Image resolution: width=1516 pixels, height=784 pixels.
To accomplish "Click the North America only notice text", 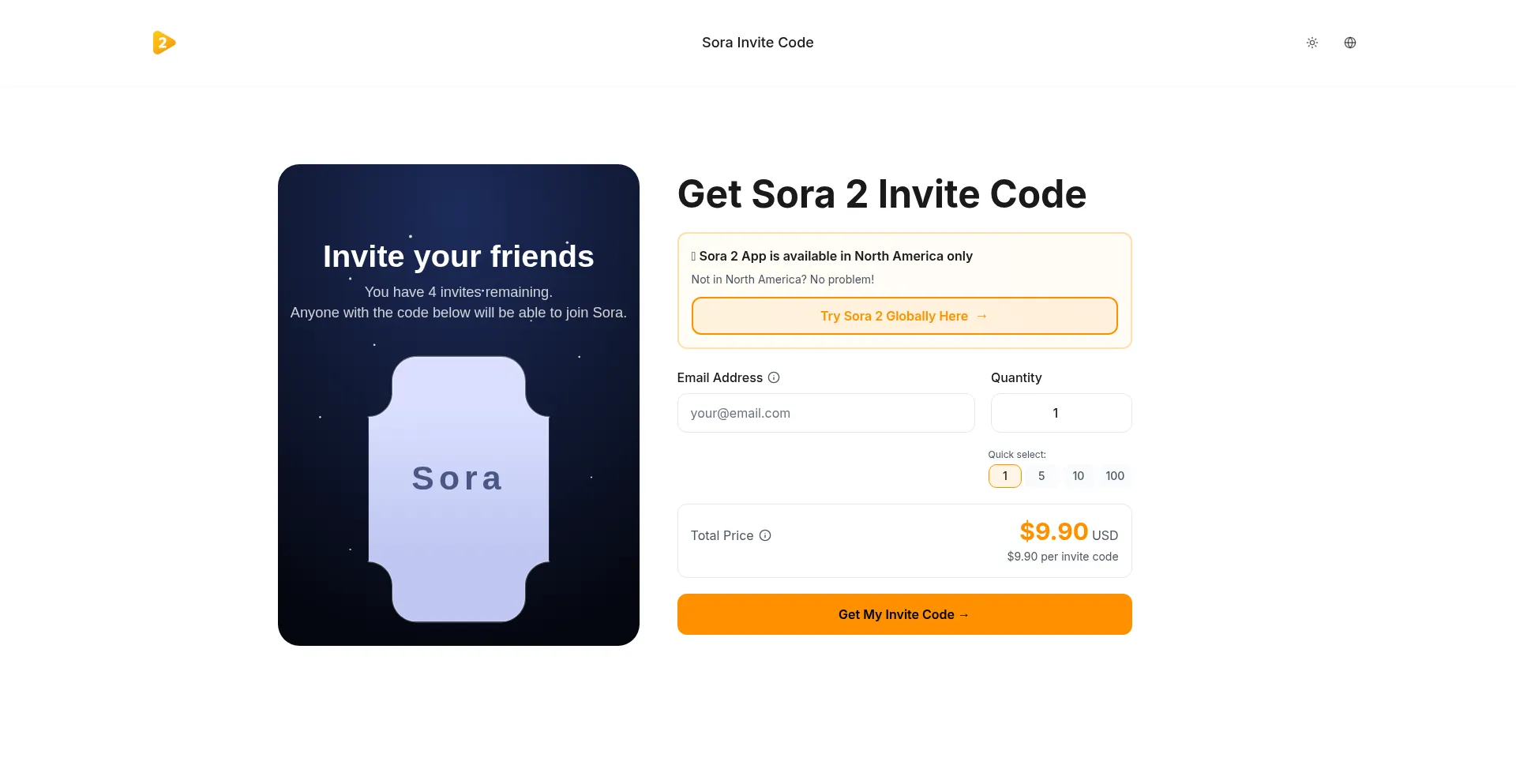I will [x=835, y=256].
